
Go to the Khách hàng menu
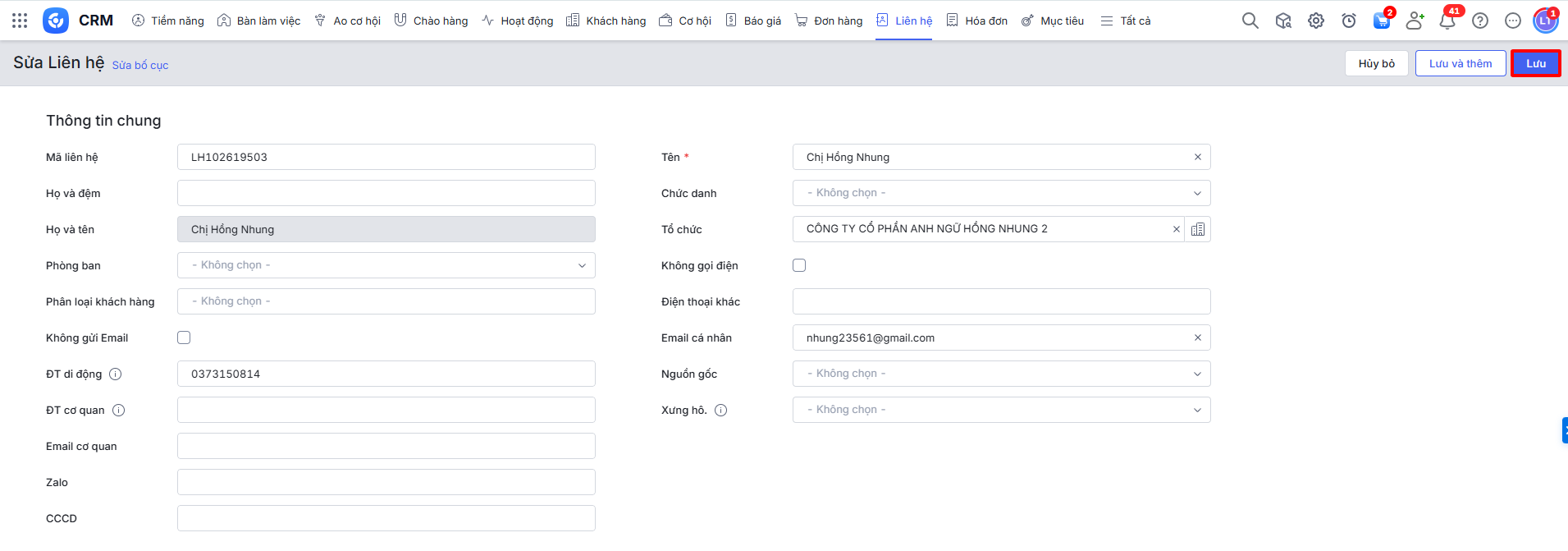tap(606, 21)
